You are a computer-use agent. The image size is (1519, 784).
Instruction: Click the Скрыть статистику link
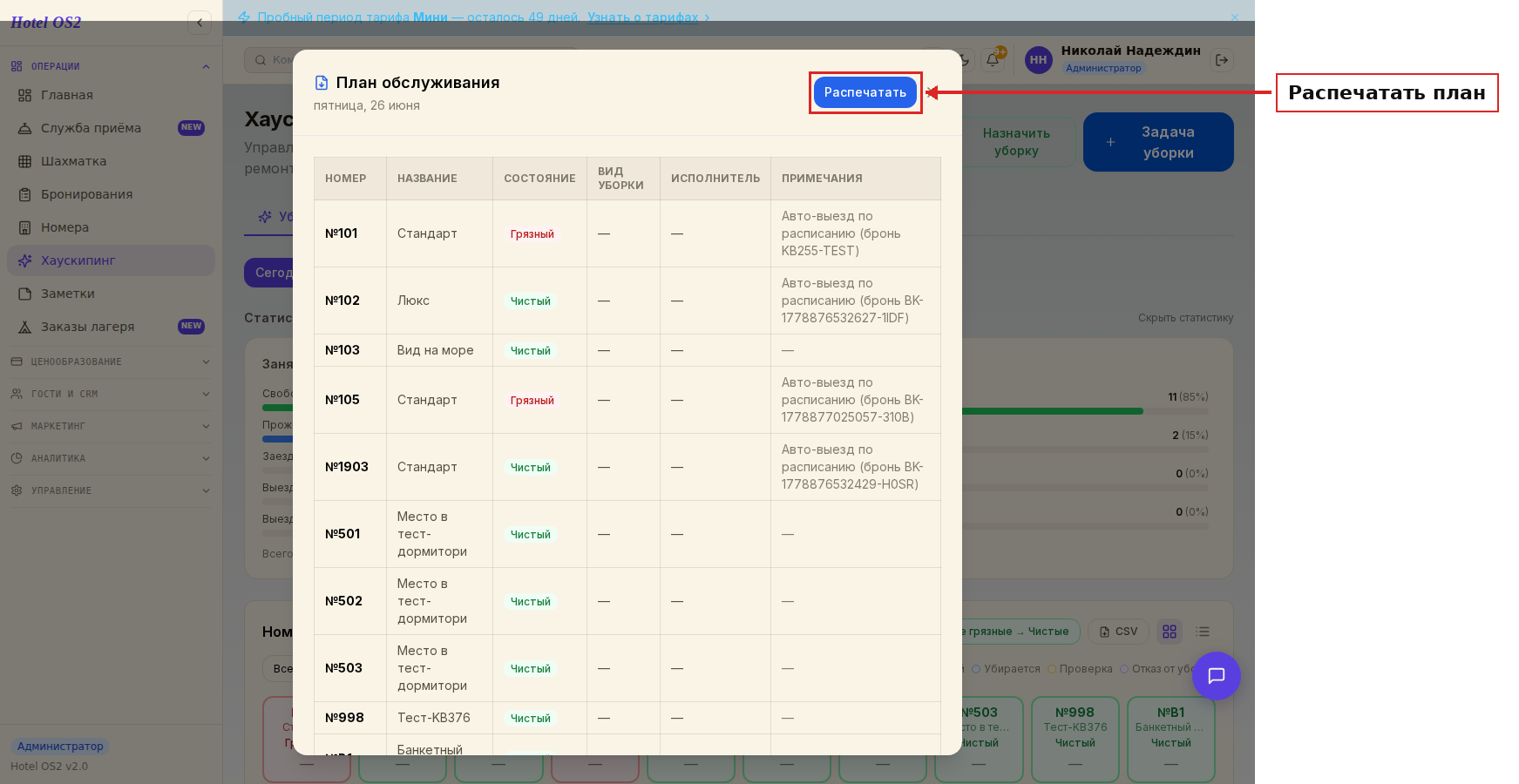[x=1185, y=318]
